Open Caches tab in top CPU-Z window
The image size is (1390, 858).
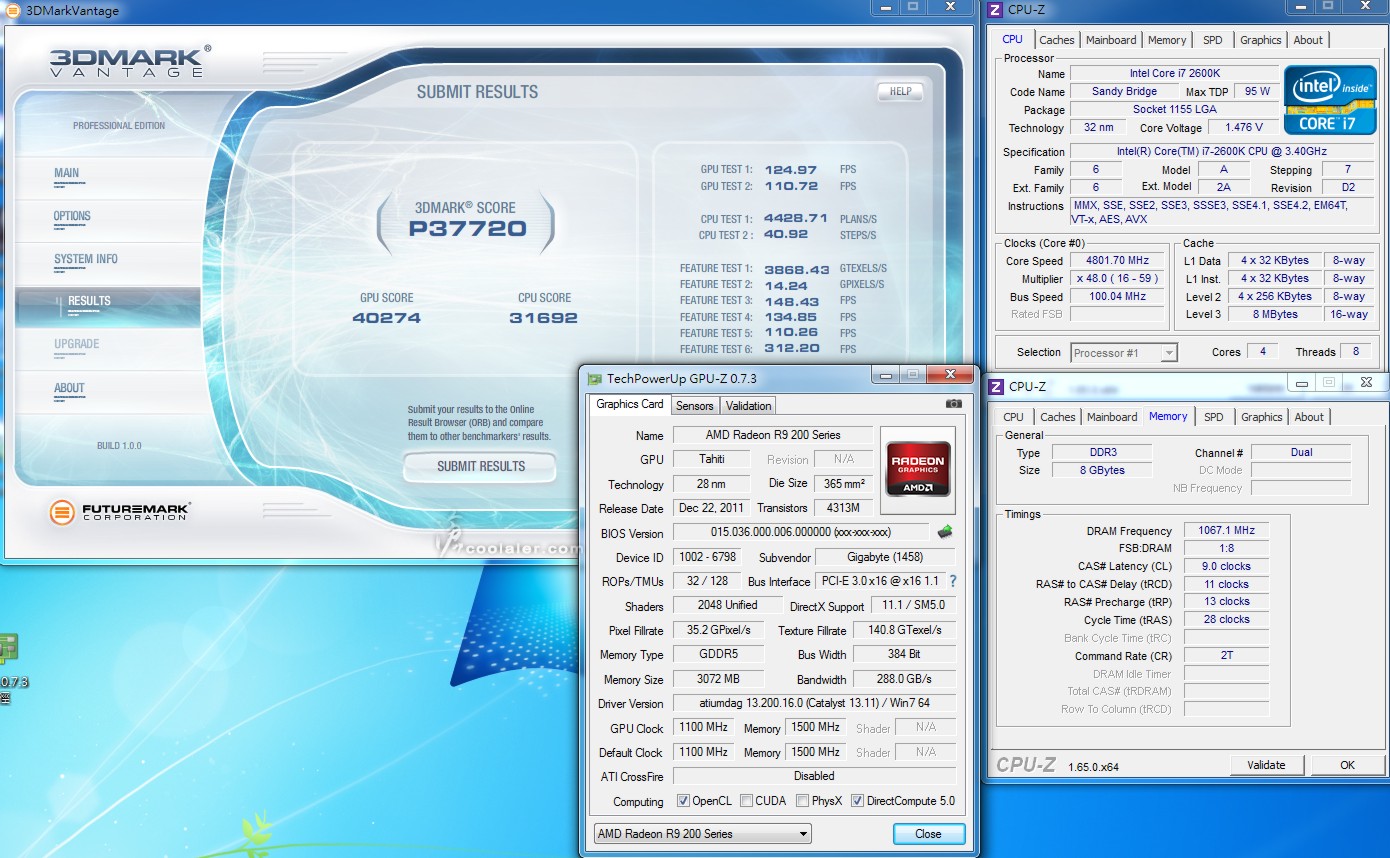(1057, 40)
